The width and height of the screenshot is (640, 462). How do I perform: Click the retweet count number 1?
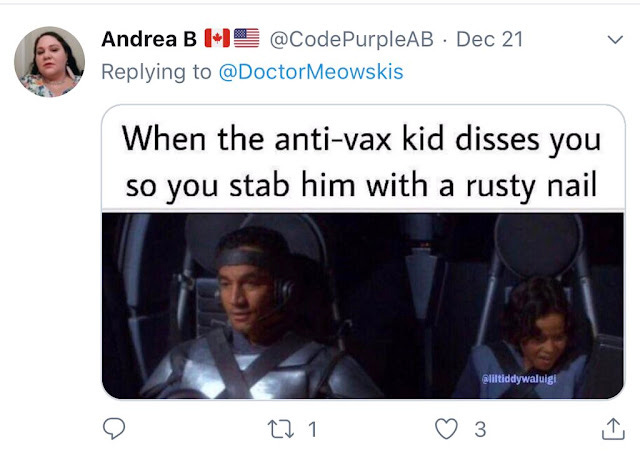point(312,429)
